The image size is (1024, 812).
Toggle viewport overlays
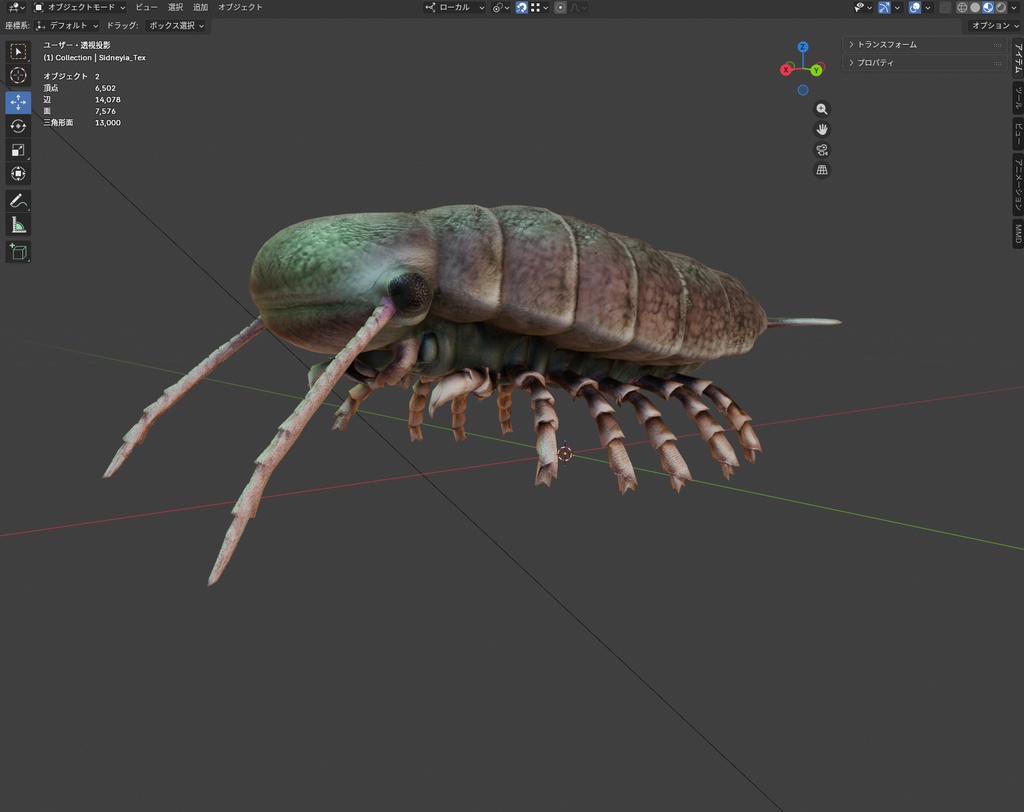[914, 8]
